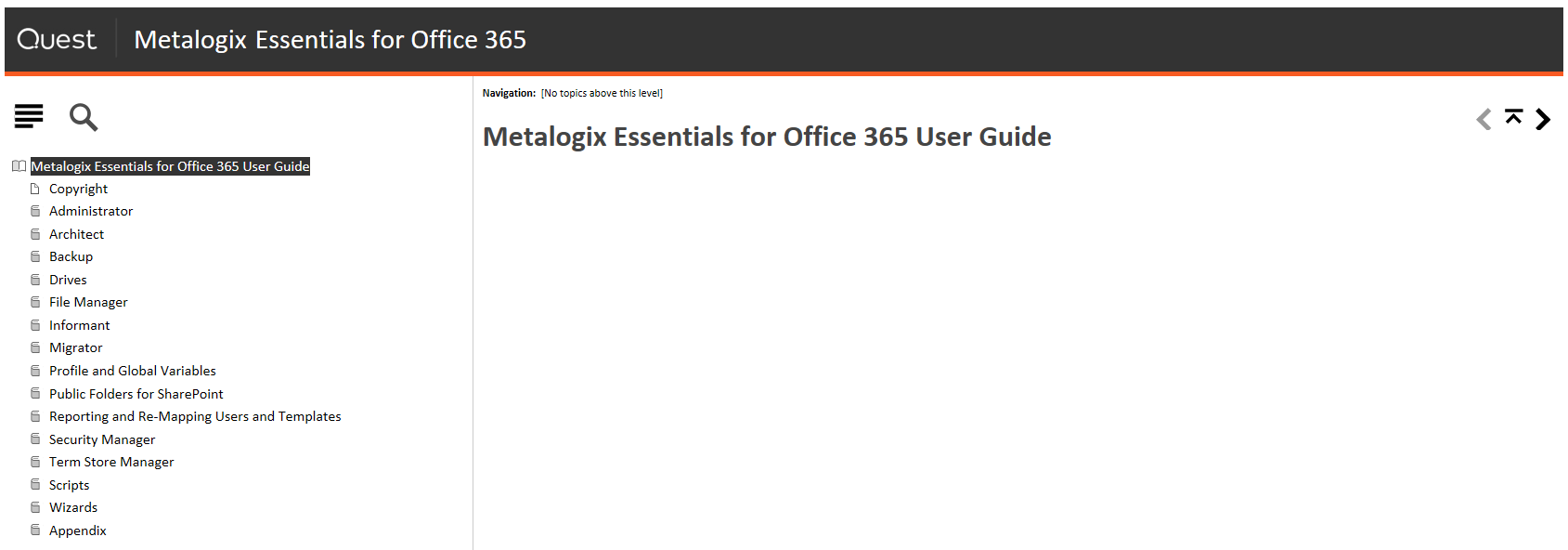Expand the Administrator chapter icon
Viewport: 1568px width, 550px height.
[35, 211]
